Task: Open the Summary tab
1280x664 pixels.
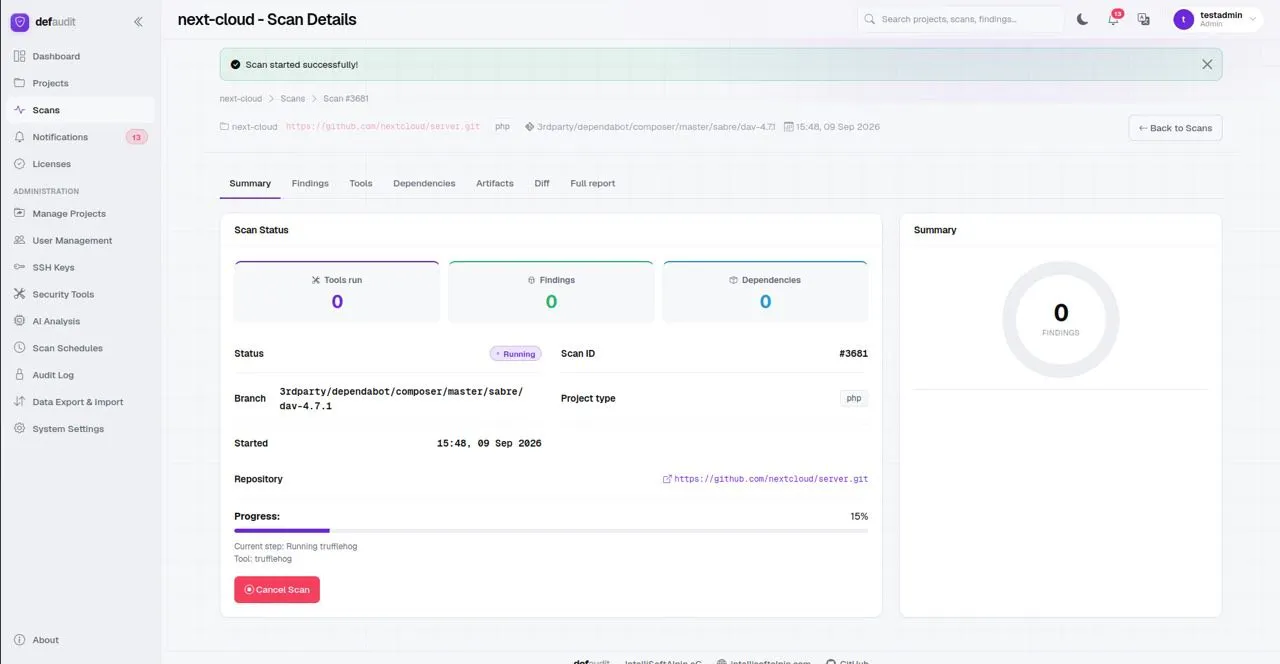Action: coord(250,183)
